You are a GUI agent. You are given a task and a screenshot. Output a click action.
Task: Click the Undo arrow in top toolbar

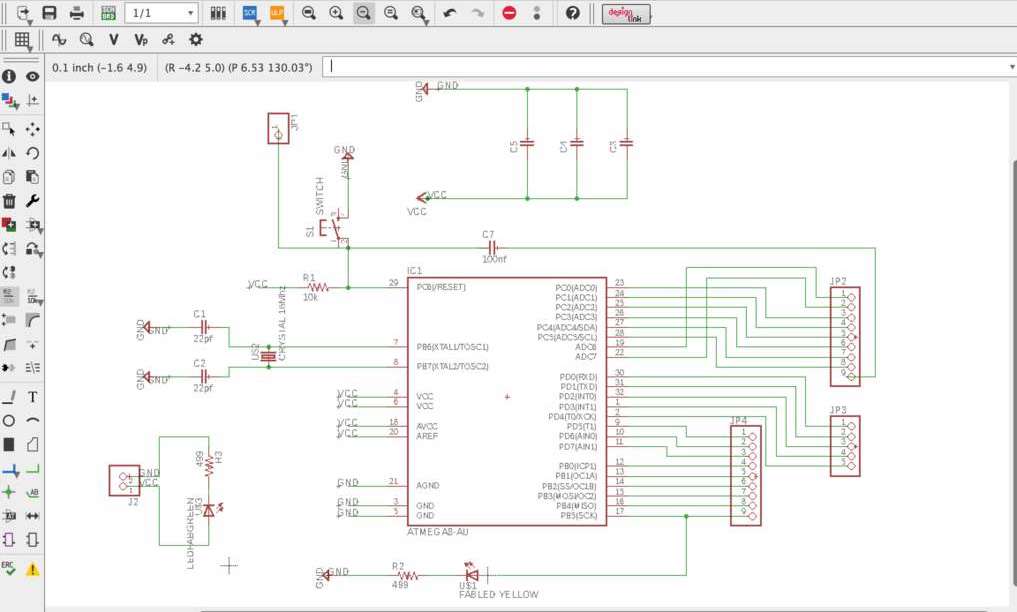pyautogui.click(x=449, y=13)
